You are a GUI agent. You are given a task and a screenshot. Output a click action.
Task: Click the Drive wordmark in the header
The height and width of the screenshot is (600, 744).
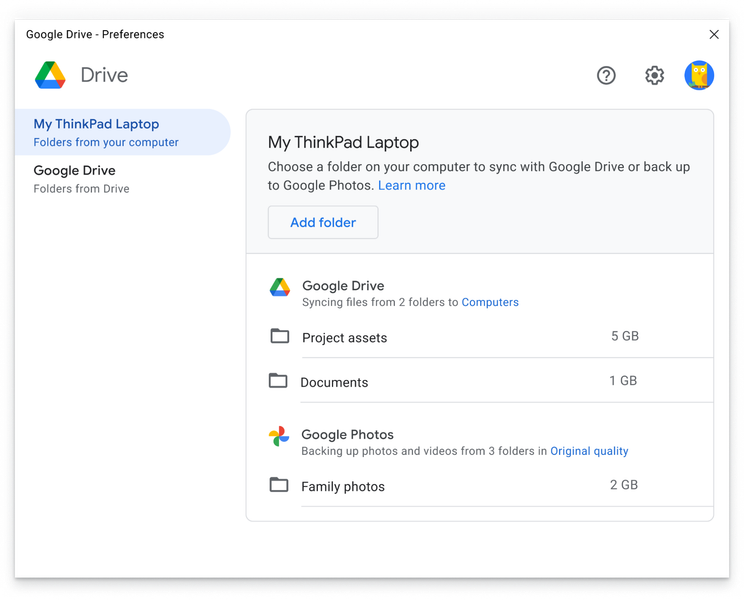pos(104,75)
